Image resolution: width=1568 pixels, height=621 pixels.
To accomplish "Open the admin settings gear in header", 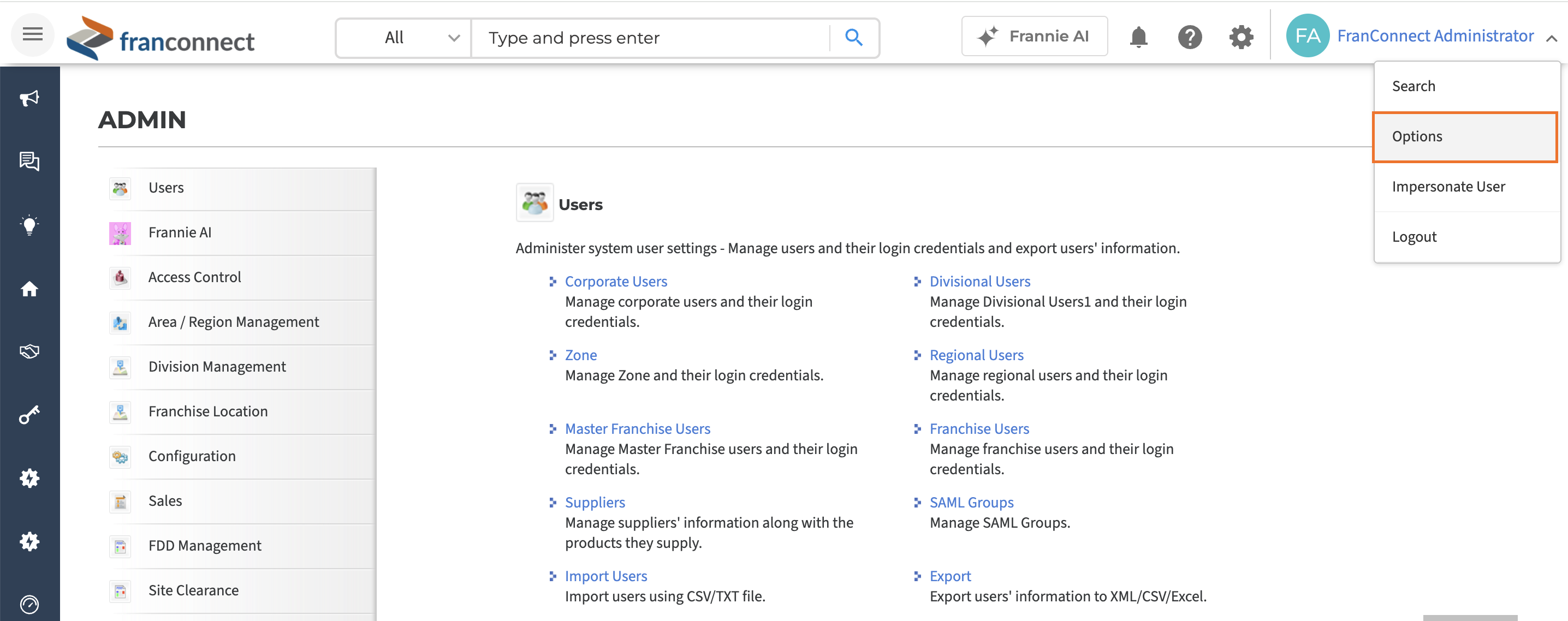I will pos(1240,37).
